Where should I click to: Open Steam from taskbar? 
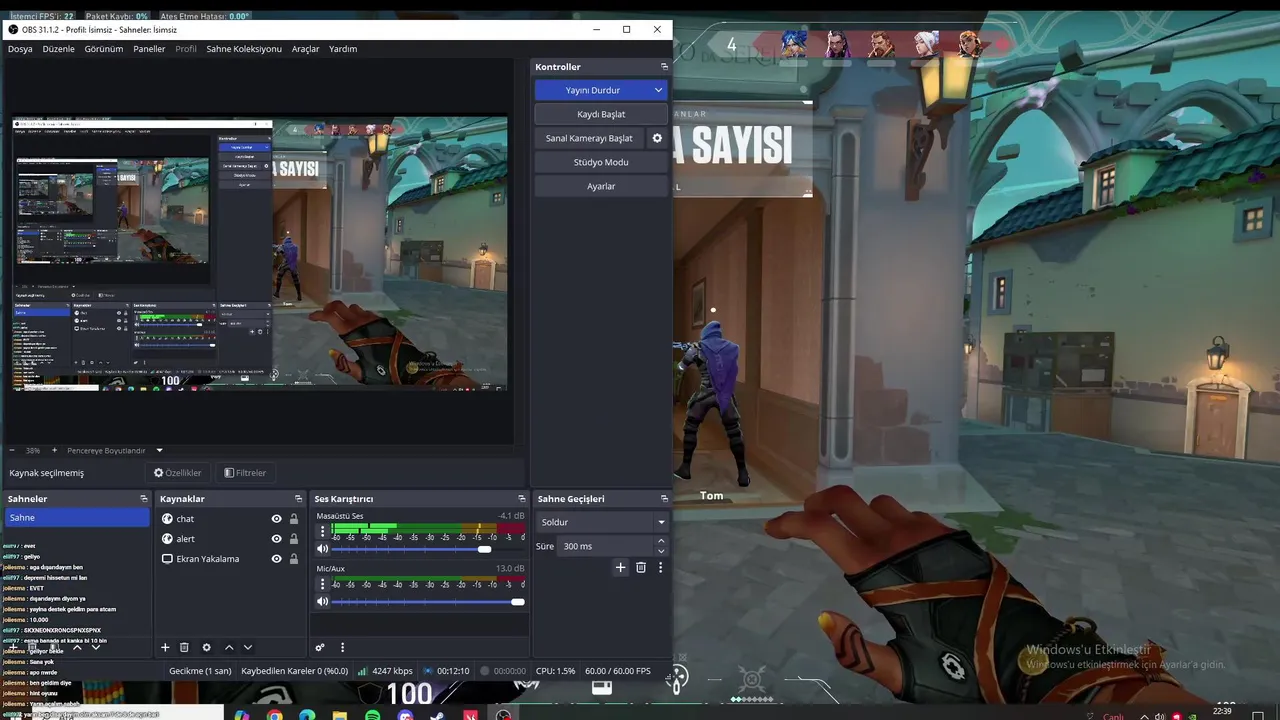coord(437,715)
